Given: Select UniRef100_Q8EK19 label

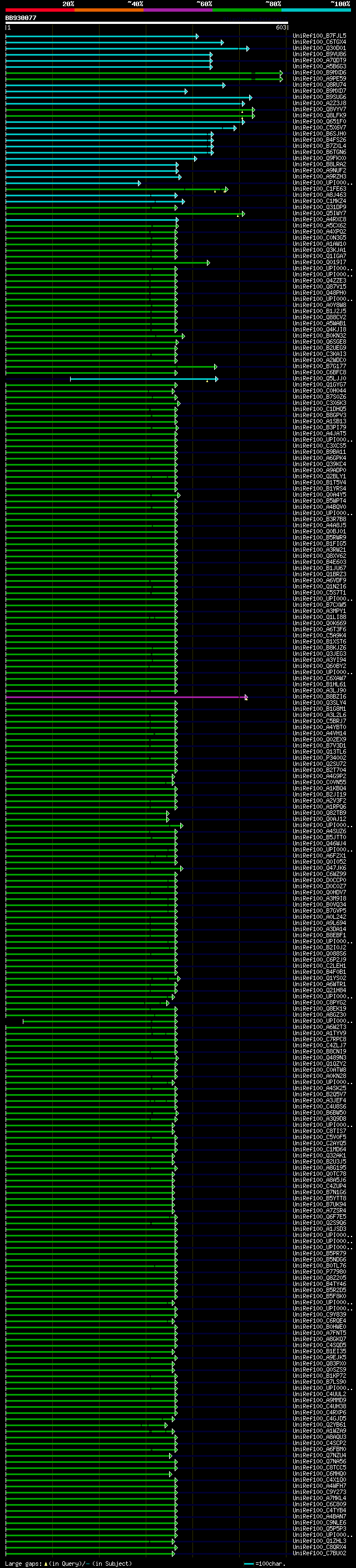Looking at the screenshot, I should [x=319, y=1009].
